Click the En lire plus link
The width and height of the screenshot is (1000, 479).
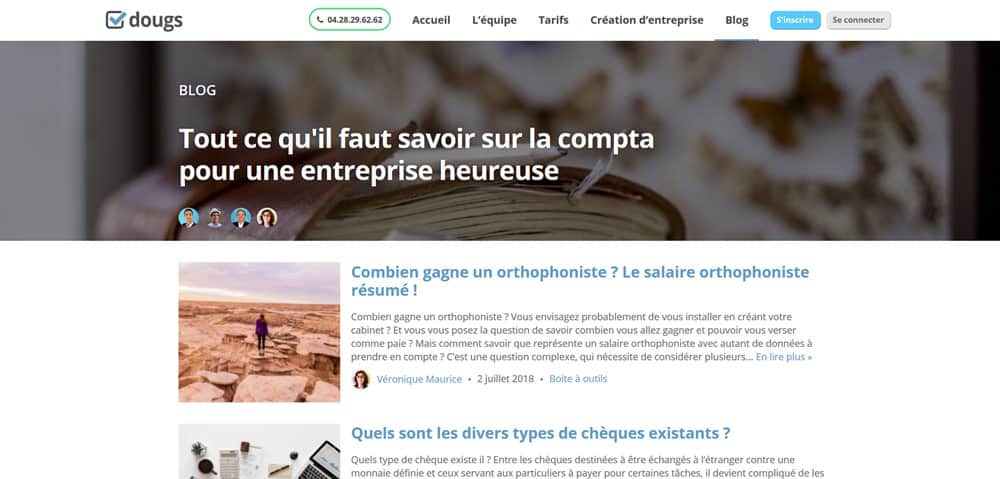(784, 357)
